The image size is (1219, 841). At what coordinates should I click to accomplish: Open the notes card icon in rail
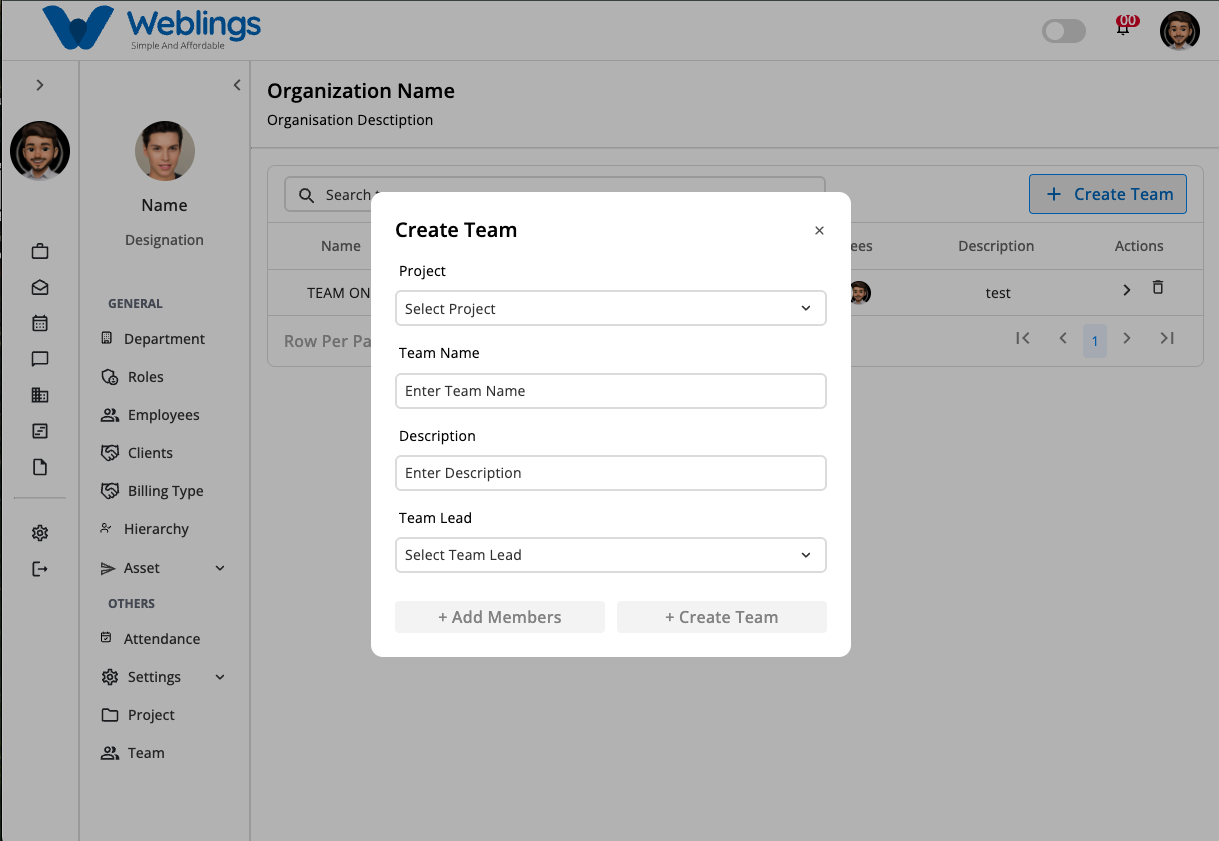[x=40, y=431]
